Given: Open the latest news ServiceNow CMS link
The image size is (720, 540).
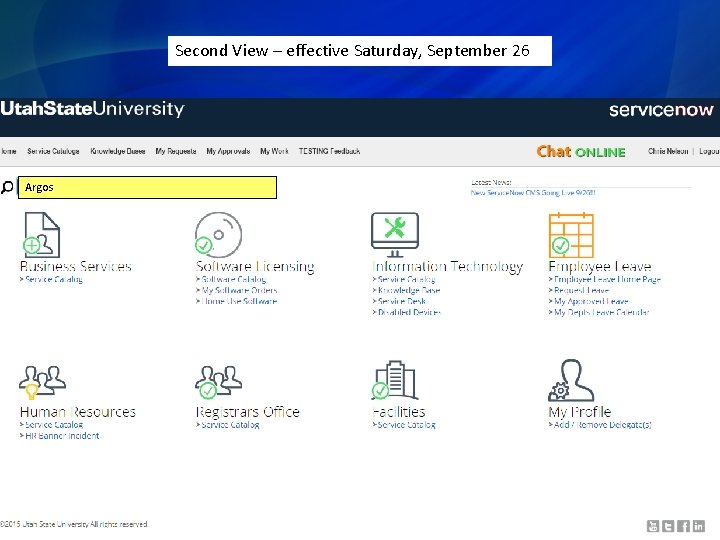Looking at the screenshot, I should tap(533, 193).
